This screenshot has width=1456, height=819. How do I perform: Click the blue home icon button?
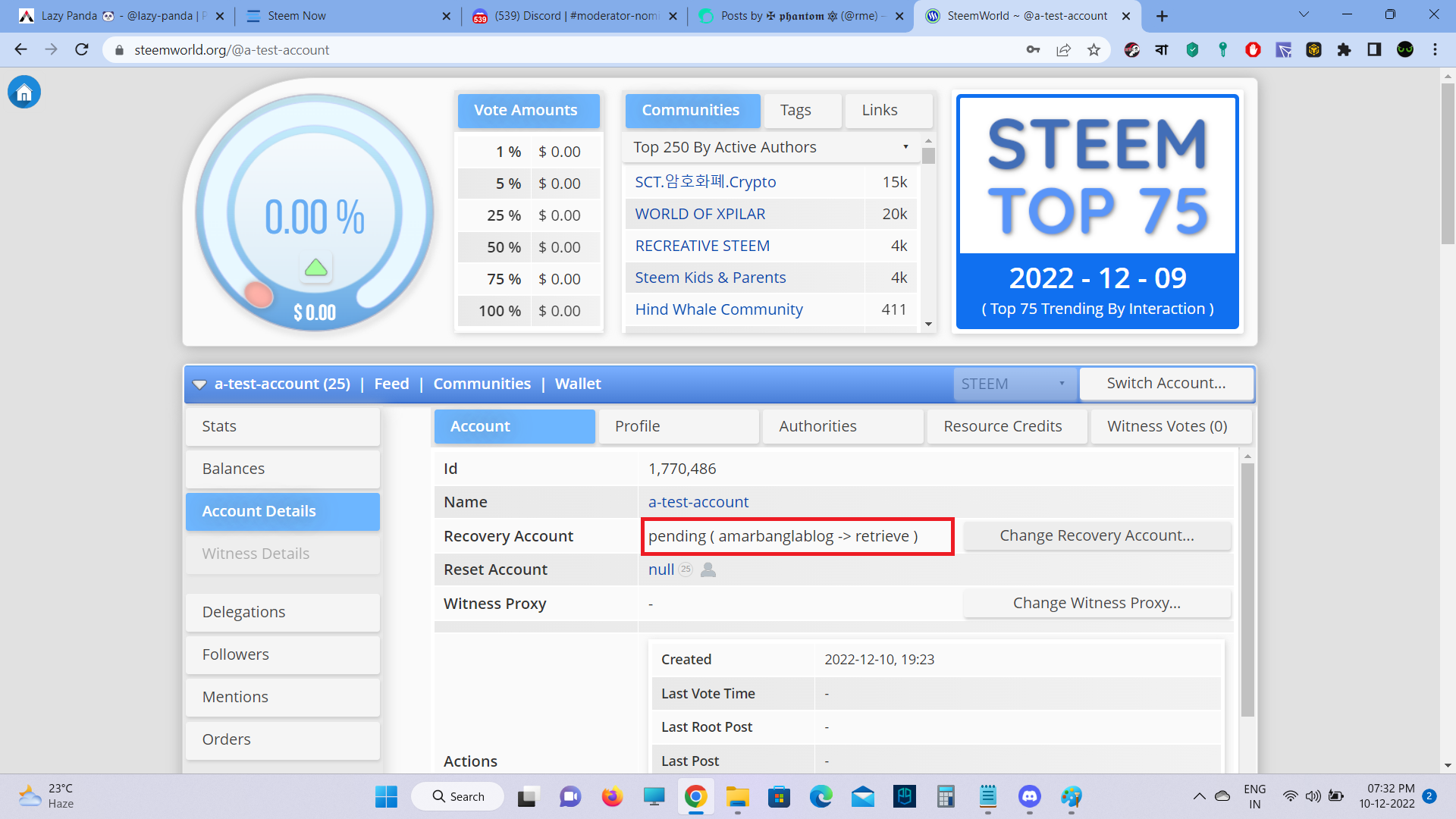24,93
